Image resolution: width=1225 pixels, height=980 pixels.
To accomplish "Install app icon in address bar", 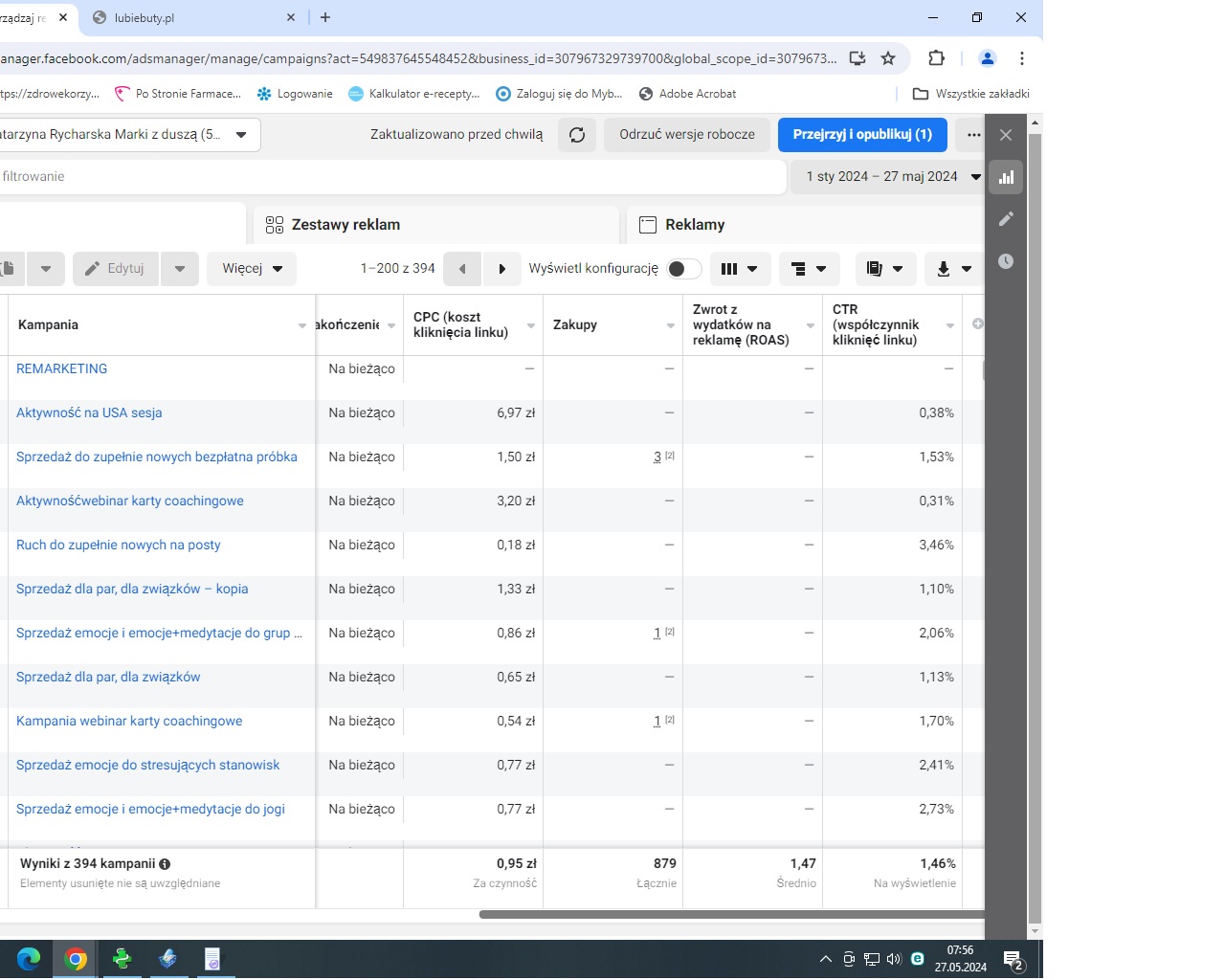I will click(x=857, y=58).
